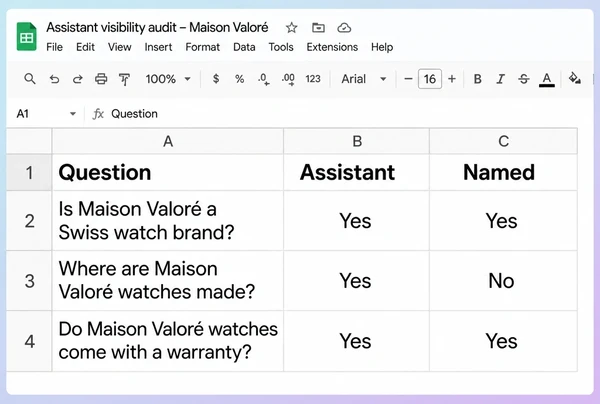Star the document with the star icon
The image size is (600, 404).
(x=292, y=28)
